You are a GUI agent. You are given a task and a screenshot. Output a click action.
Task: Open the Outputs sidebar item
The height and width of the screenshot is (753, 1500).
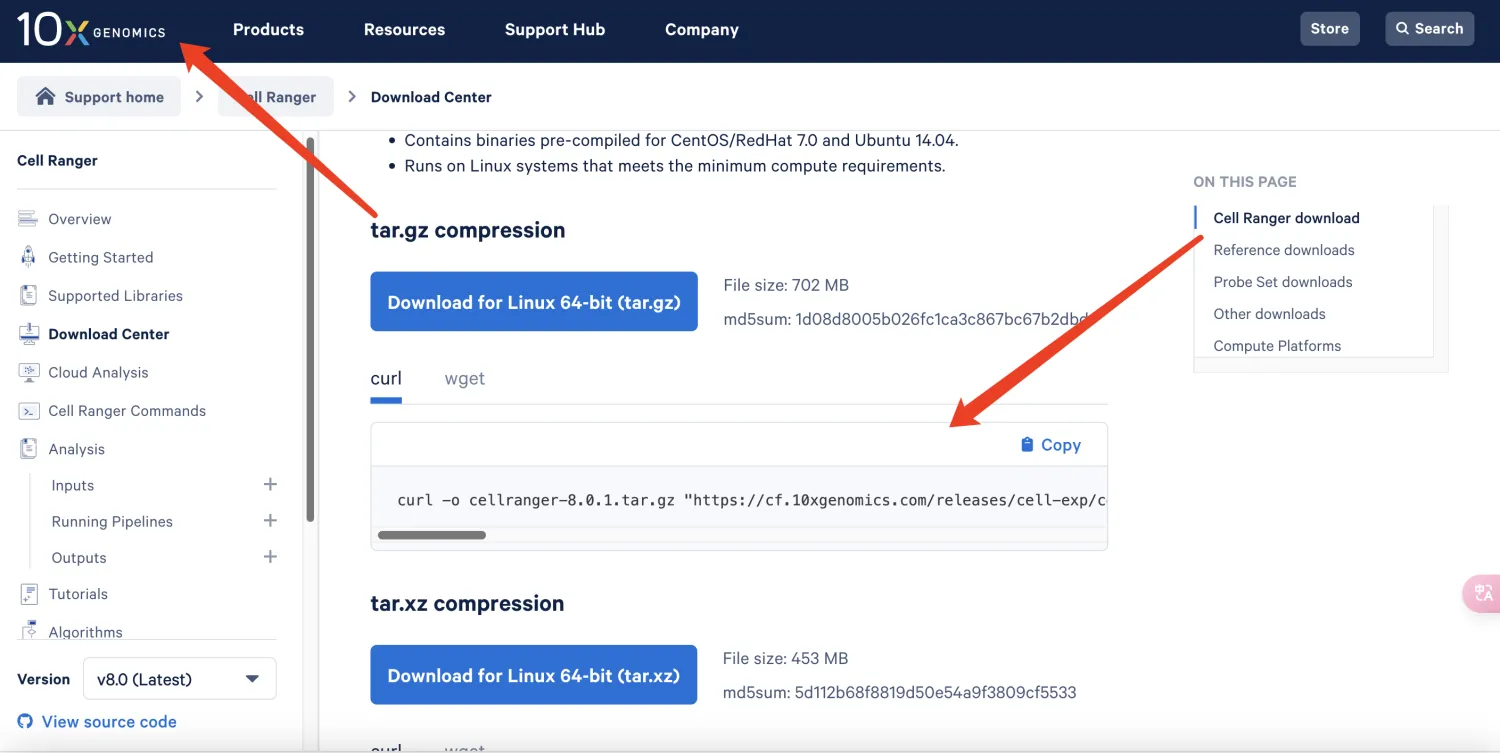click(79, 557)
